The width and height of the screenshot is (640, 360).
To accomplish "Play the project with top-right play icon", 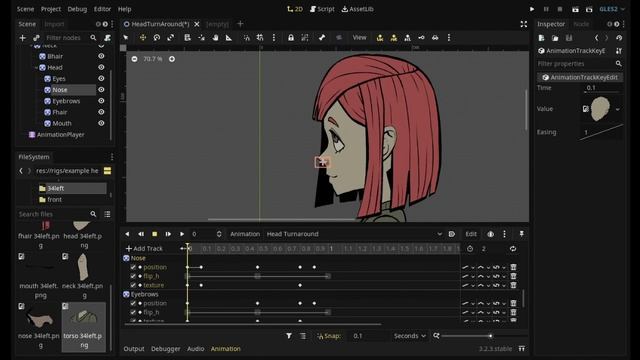I will coord(532,9).
